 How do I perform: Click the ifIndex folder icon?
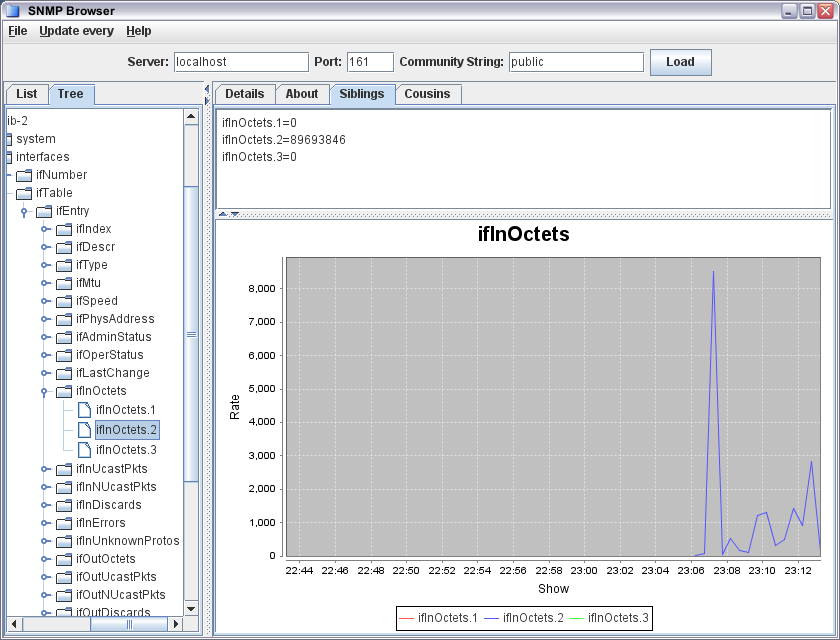click(64, 230)
